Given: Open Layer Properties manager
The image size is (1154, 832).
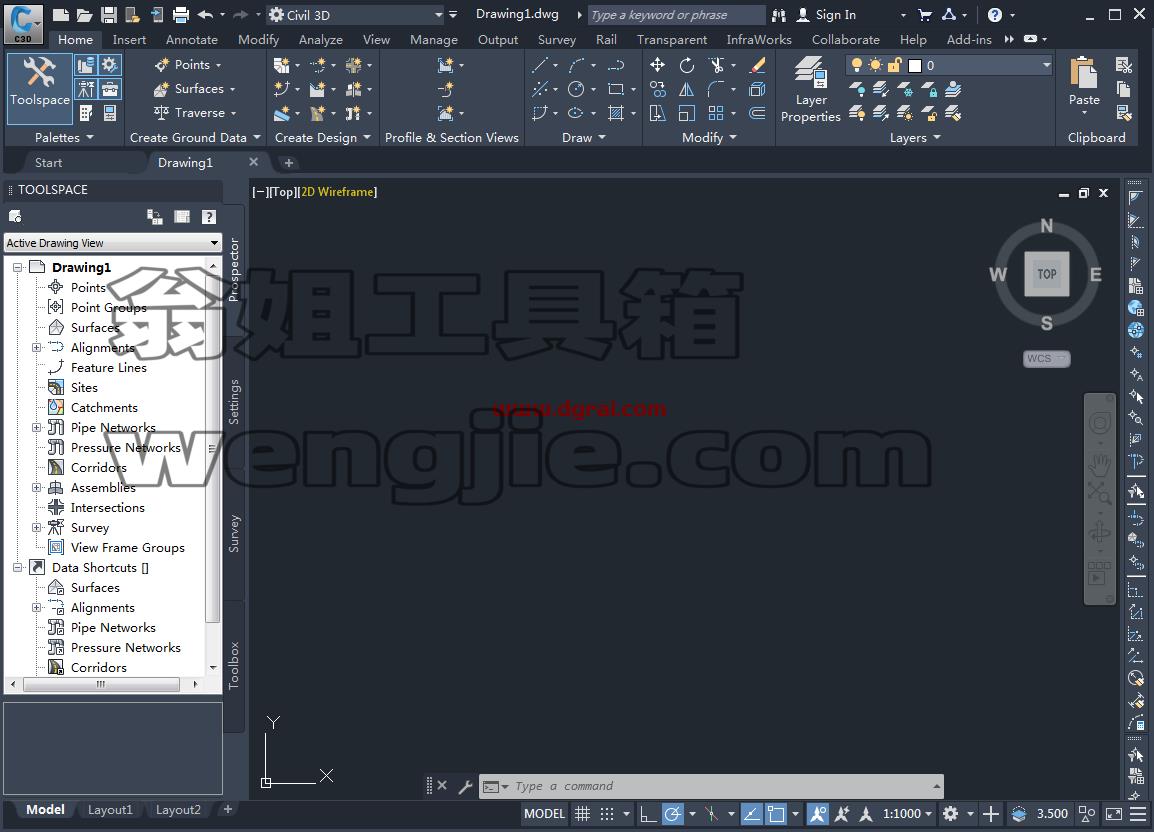Looking at the screenshot, I should [810, 89].
